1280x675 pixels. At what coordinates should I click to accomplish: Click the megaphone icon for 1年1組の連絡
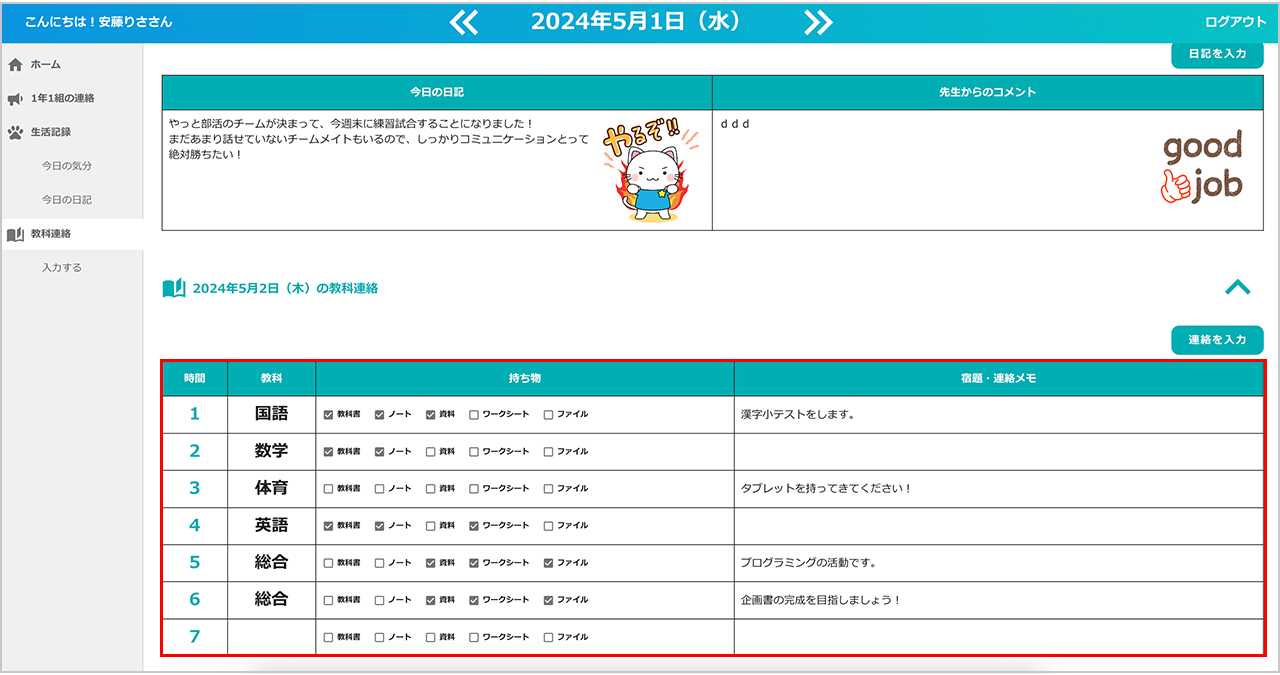(x=15, y=99)
